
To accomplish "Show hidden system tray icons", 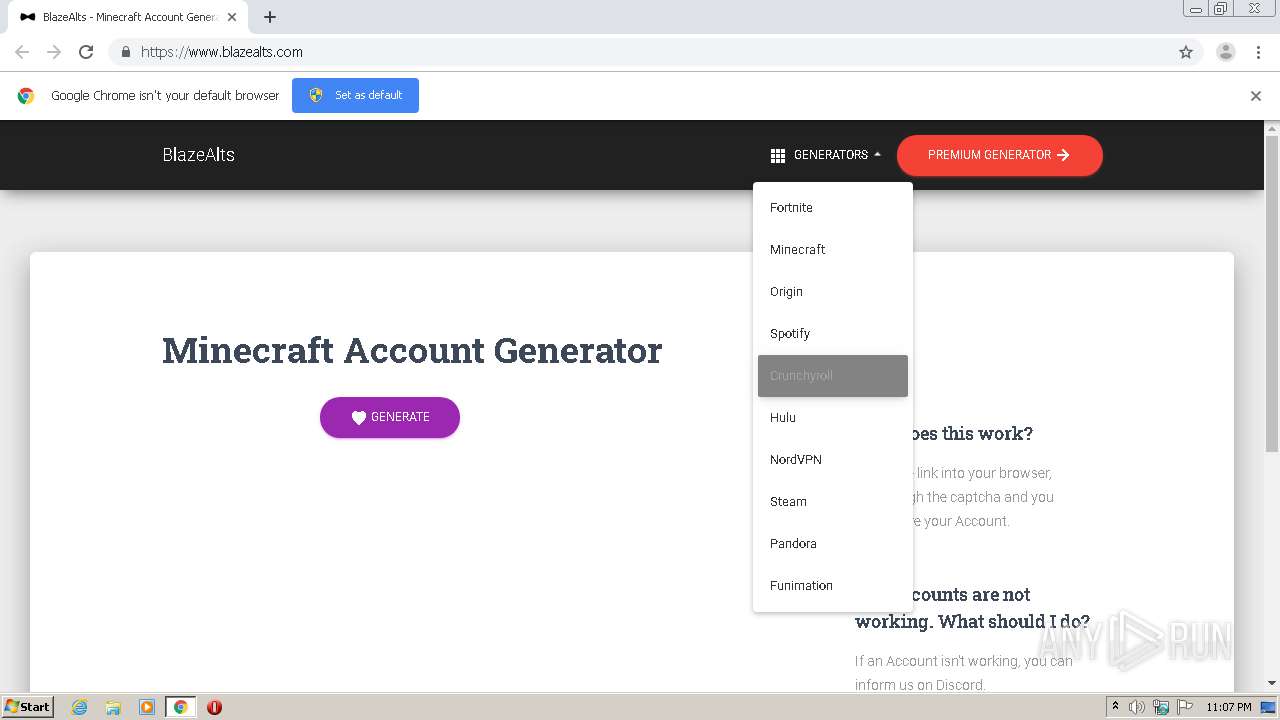I will pyautogui.click(x=1115, y=707).
